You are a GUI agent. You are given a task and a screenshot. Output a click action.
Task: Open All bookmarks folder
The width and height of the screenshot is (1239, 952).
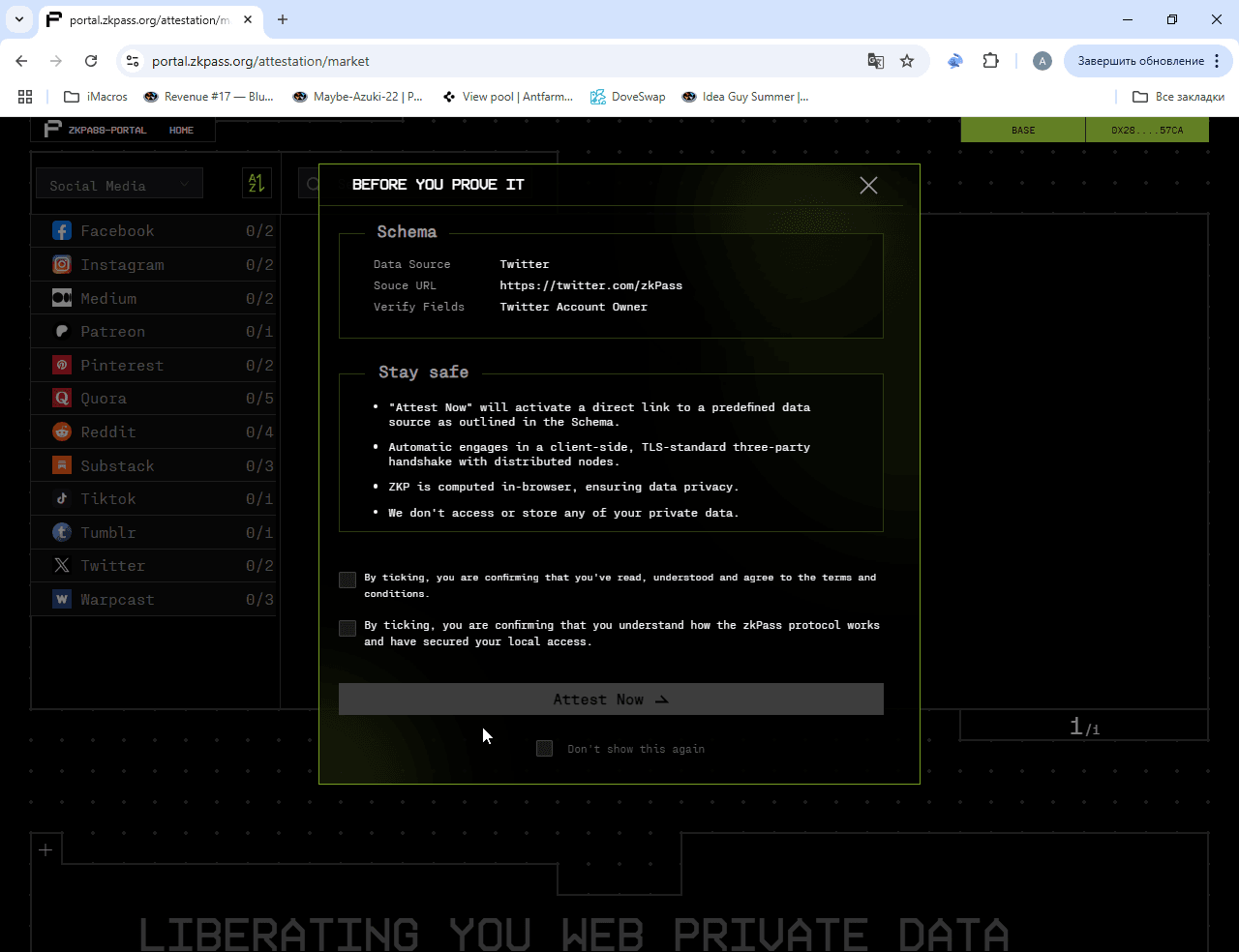pos(1178,97)
